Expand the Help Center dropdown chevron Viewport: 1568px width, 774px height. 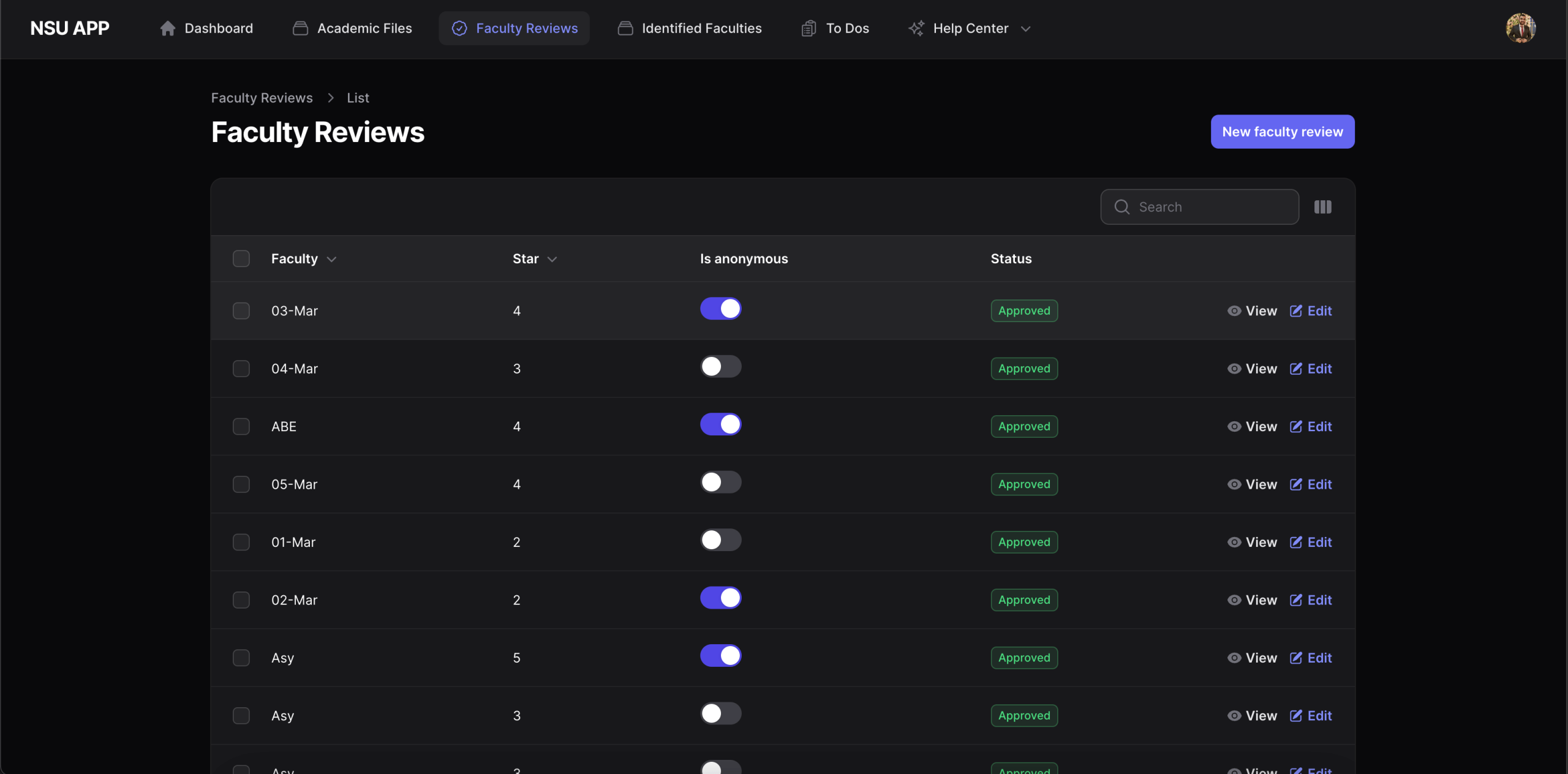[x=1026, y=29]
